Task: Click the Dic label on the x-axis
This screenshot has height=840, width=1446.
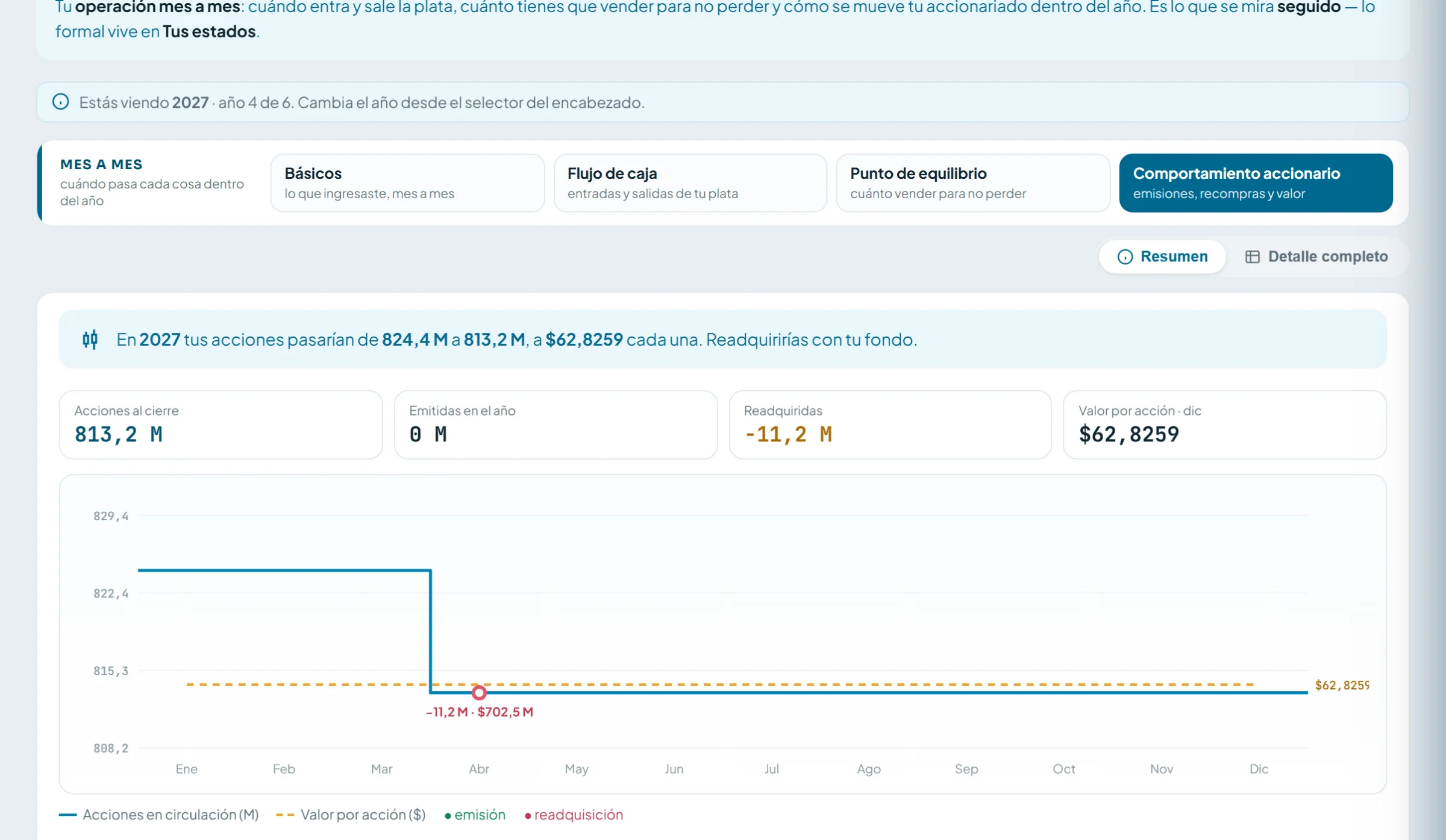Action: 1259,769
